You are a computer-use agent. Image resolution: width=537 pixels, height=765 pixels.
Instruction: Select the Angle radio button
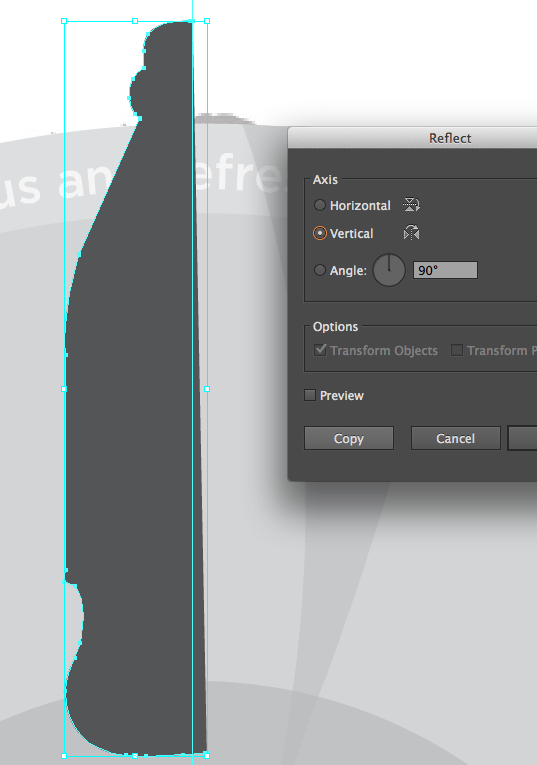coord(319,270)
